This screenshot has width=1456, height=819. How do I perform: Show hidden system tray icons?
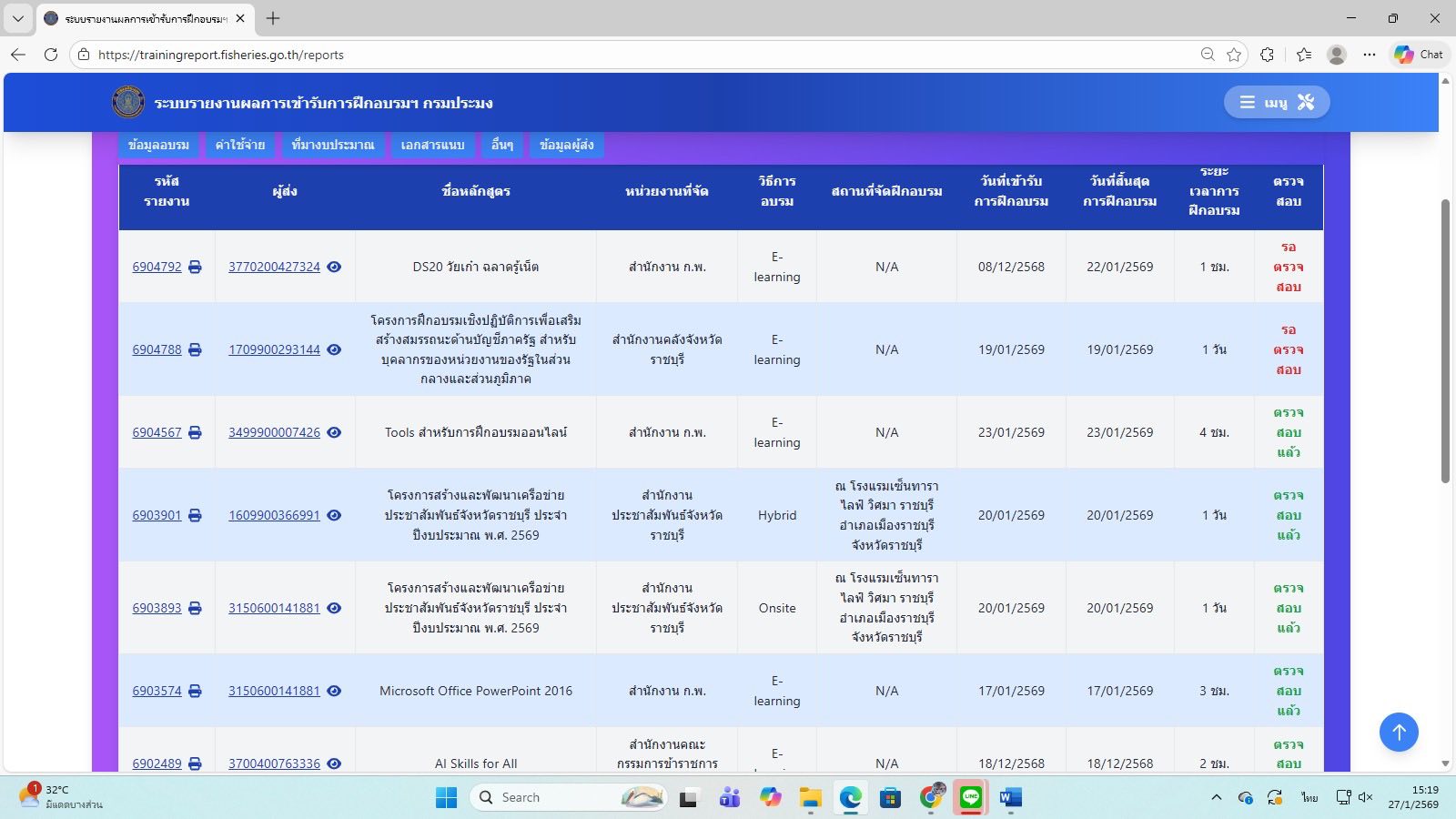[x=1216, y=797]
